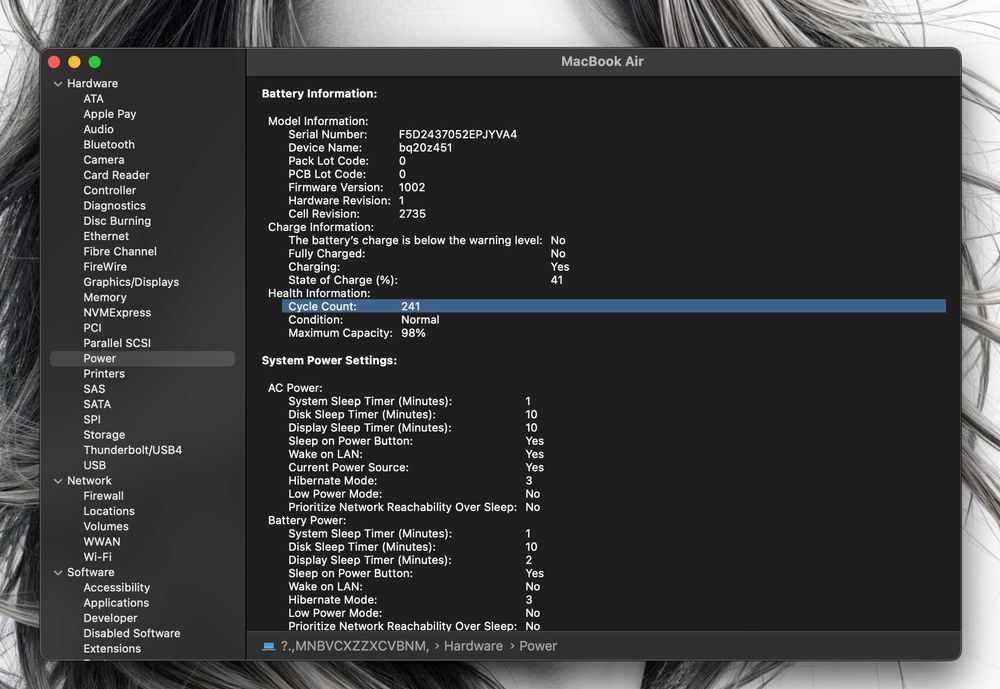Select Applications under Software
The height and width of the screenshot is (689, 1000).
pyautogui.click(x=116, y=604)
